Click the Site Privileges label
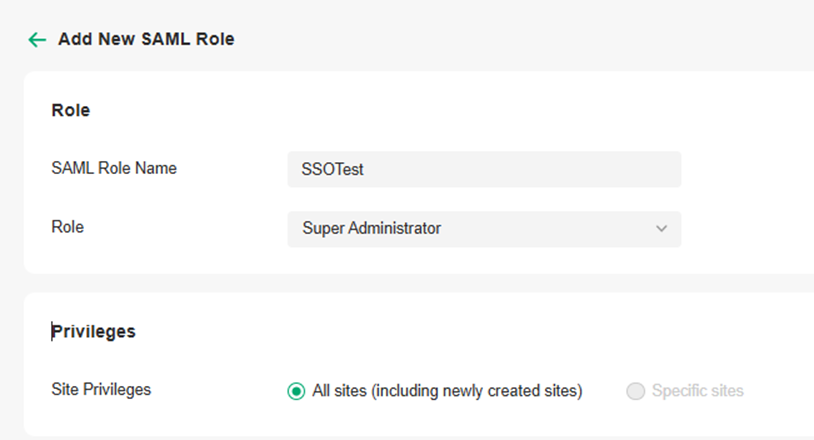Screen dimensions: 814x440 click(x=101, y=390)
